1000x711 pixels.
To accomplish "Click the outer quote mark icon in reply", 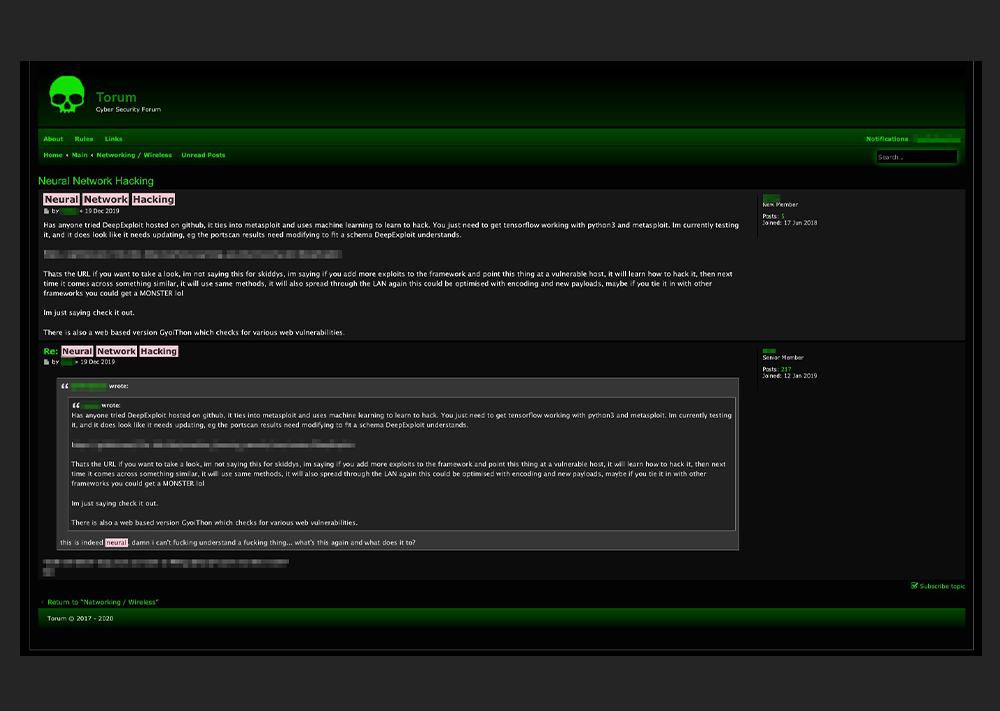I will (x=65, y=386).
